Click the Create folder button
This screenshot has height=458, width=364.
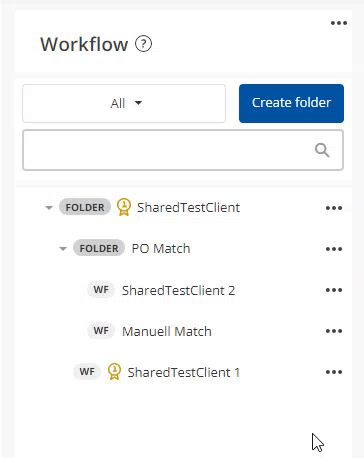(291, 103)
